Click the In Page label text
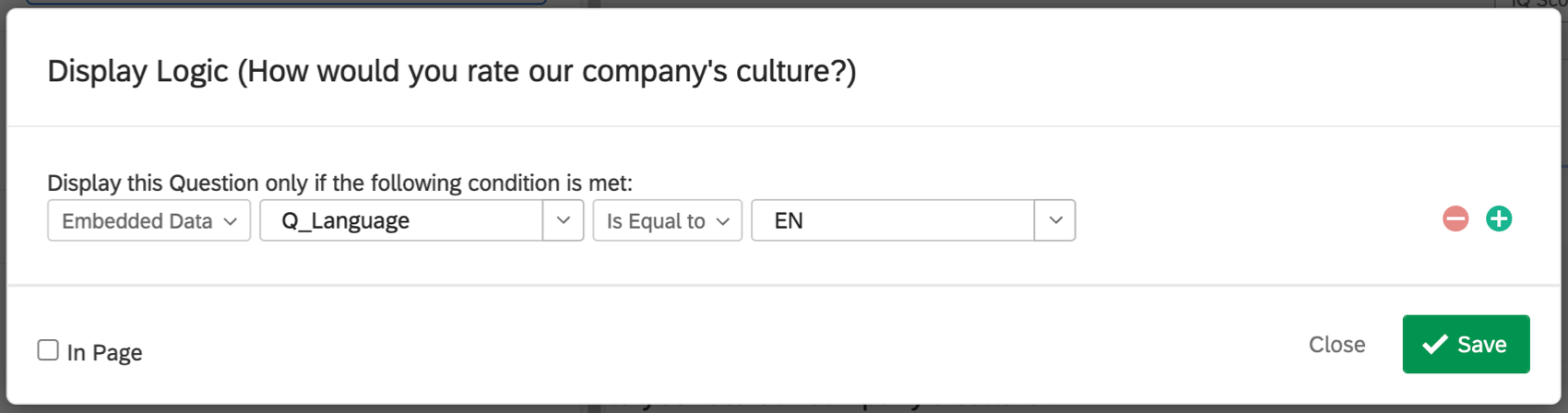 click(104, 352)
